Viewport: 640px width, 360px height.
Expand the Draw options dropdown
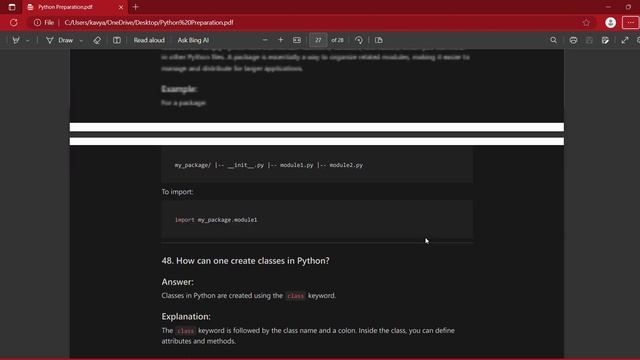click(x=81, y=40)
